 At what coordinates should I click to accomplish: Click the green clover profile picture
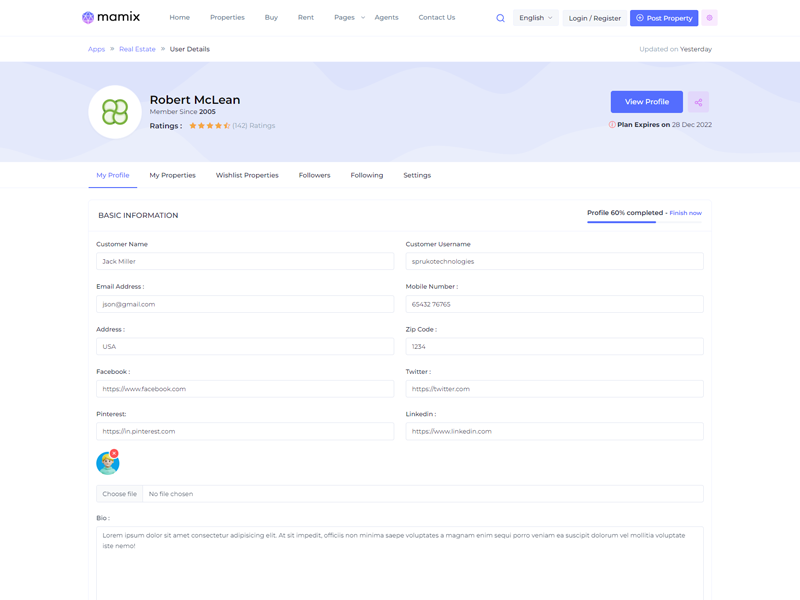tap(115, 112)
